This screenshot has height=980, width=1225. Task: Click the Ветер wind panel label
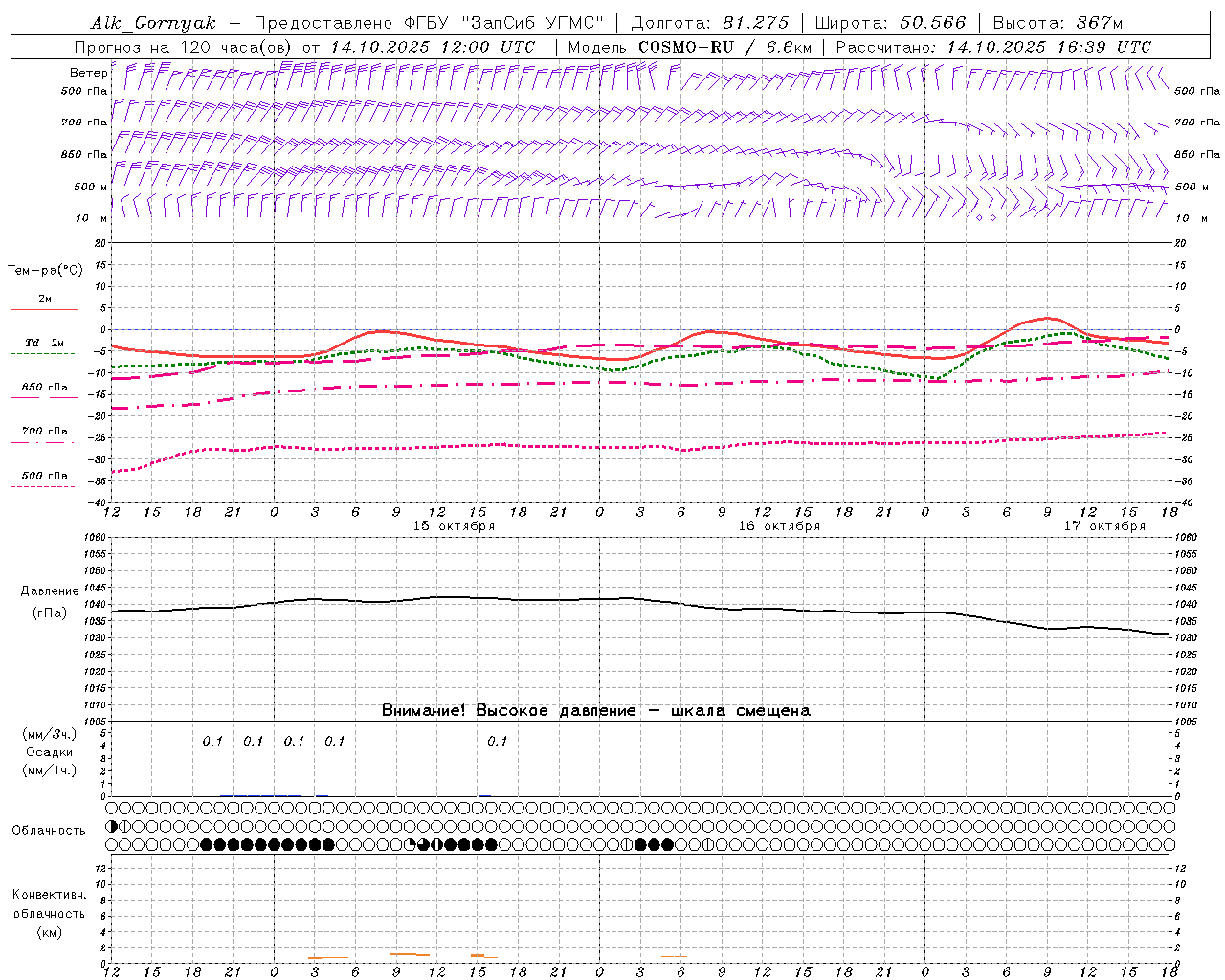pos(88,73)
